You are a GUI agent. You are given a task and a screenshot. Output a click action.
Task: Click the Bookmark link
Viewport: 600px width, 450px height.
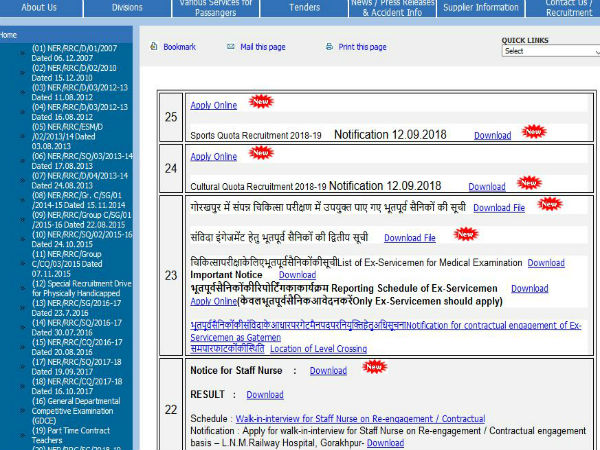coord(179,47)
